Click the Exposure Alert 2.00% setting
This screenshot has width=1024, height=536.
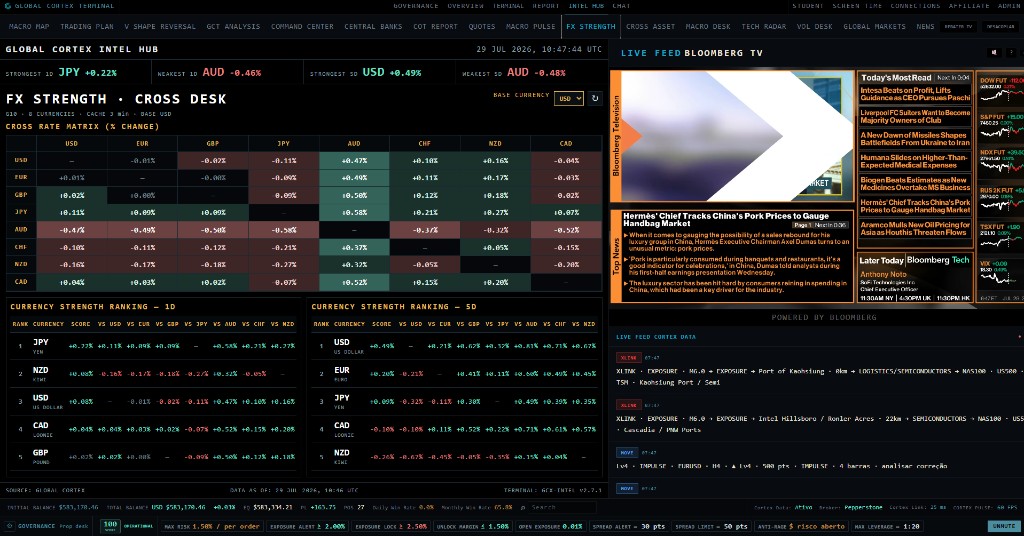click(307, 526)
